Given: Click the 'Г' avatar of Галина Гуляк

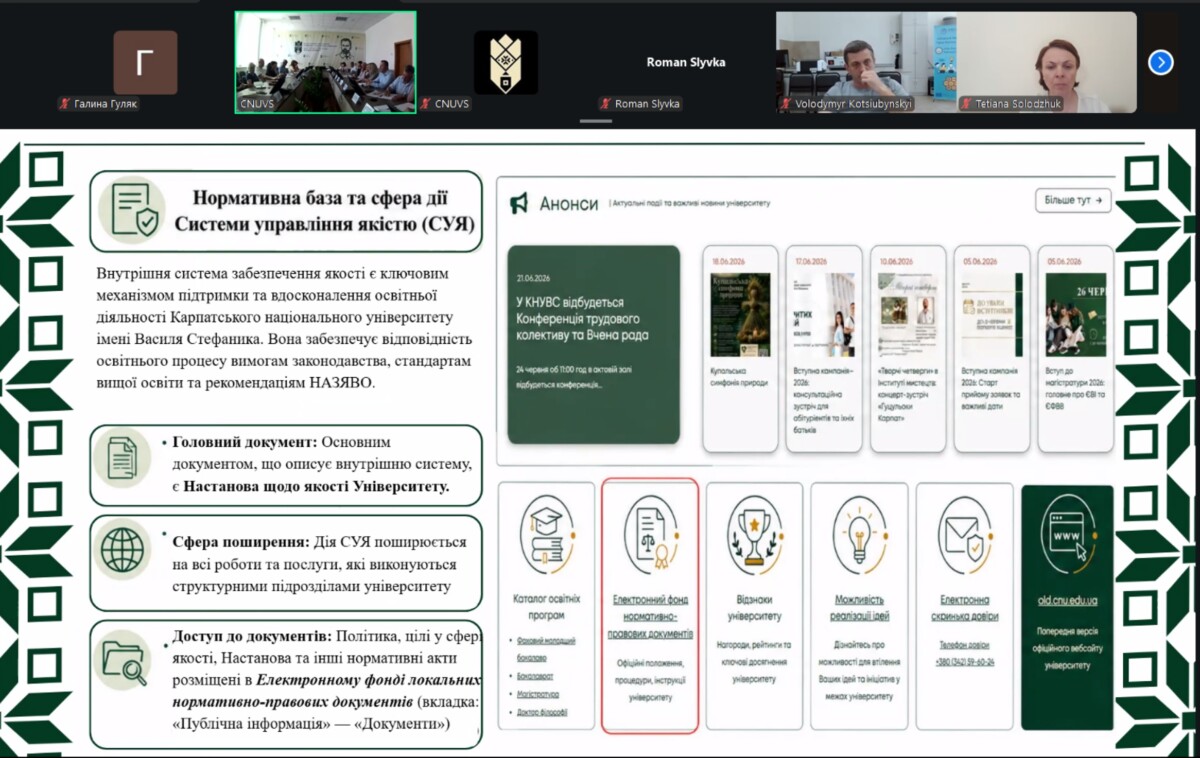Looking at the screenshot, I should (x=145, y=62).
